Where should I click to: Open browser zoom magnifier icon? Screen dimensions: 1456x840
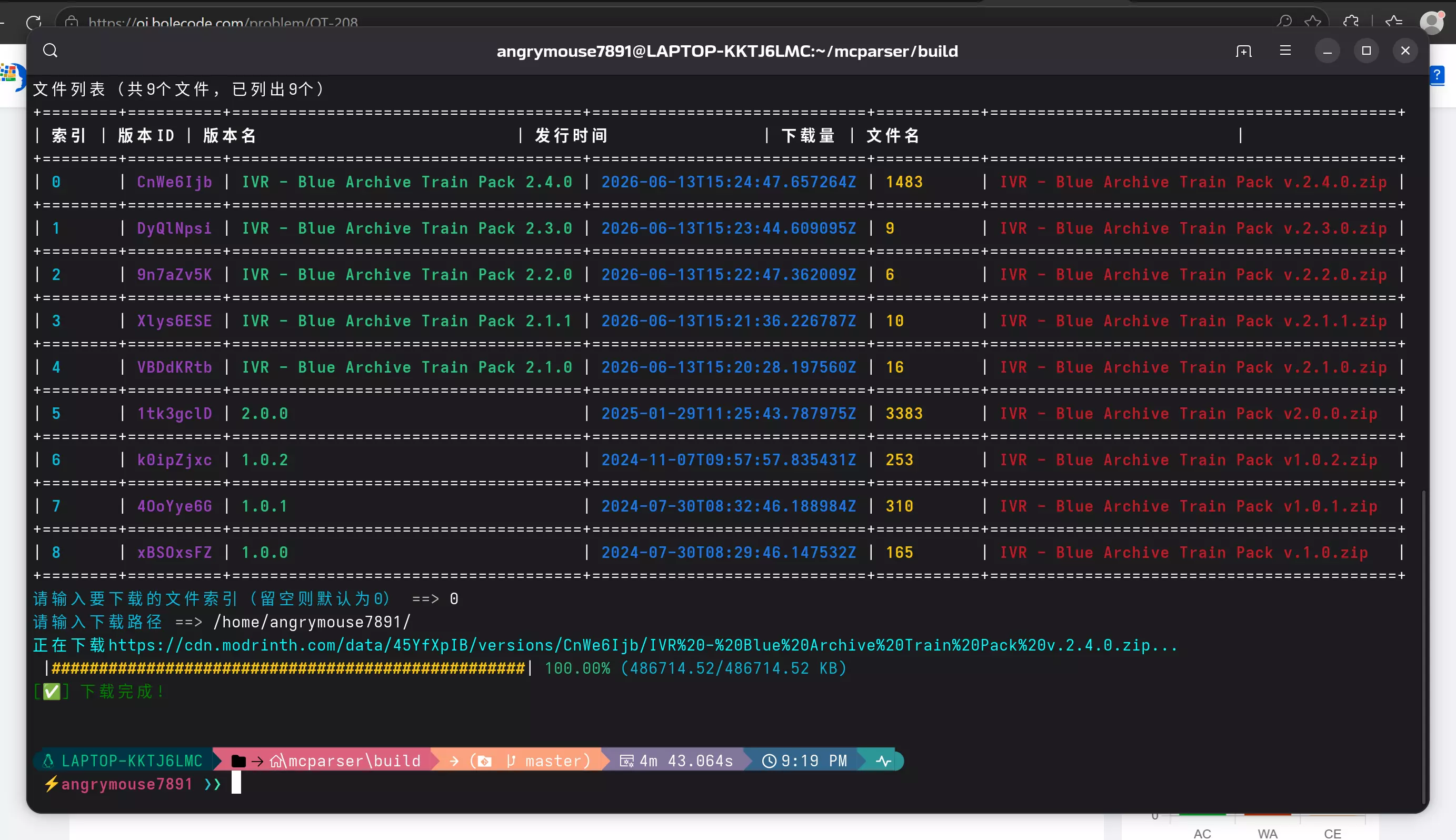click(1283, 22)
